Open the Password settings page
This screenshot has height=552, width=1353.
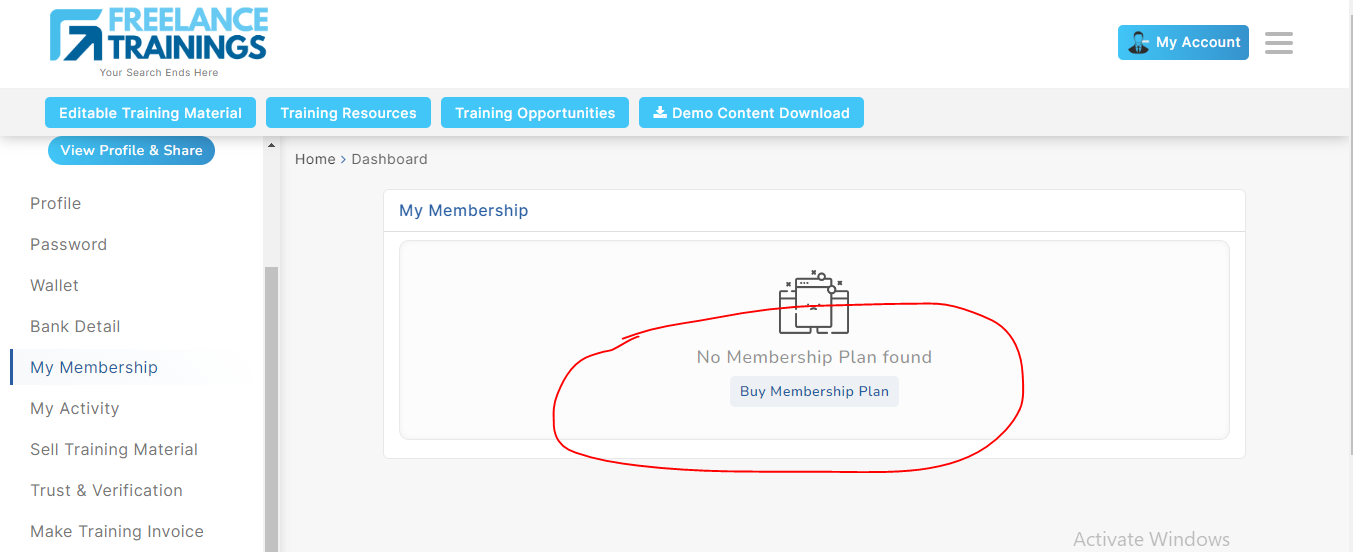(x=68, y=245)
